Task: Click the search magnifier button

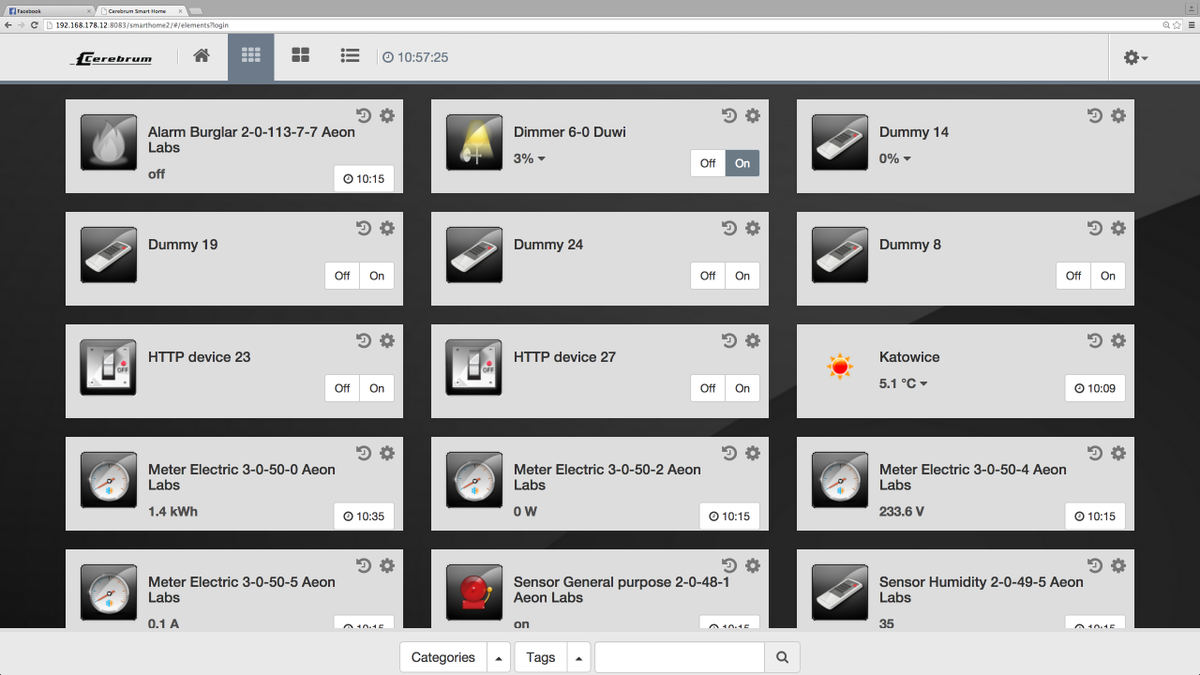Action: pyautogui.click(x=782, y=658)
